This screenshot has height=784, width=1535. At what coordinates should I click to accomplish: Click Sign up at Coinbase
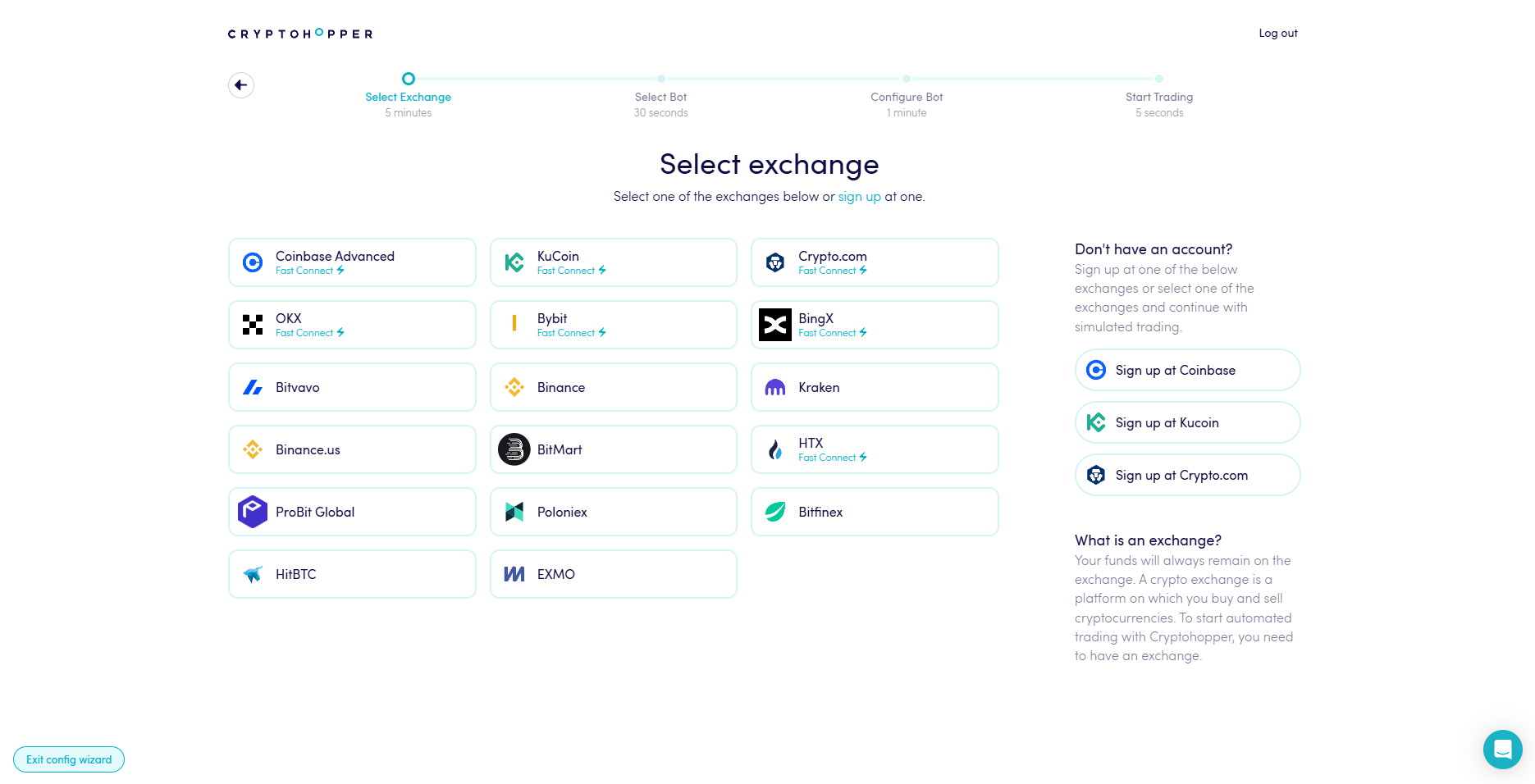tap(1187, 370)
